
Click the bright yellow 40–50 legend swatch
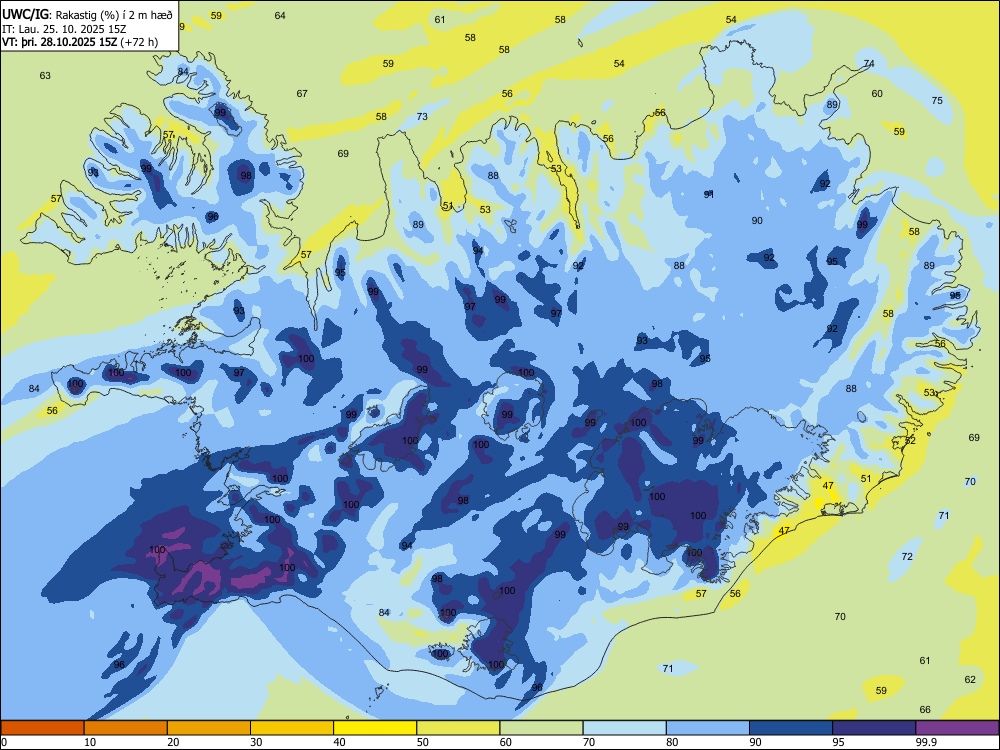click(x=375, y=728)
